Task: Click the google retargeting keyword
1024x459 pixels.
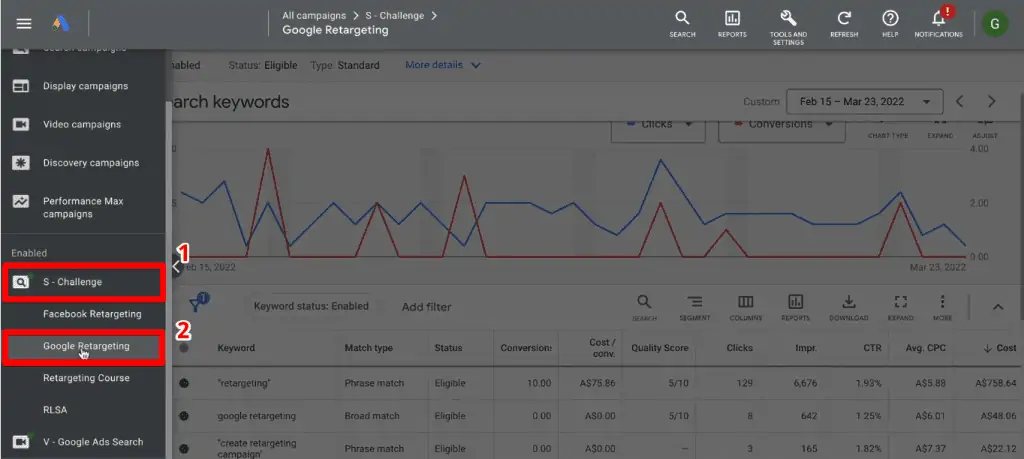Action: [x=257, y=416]
